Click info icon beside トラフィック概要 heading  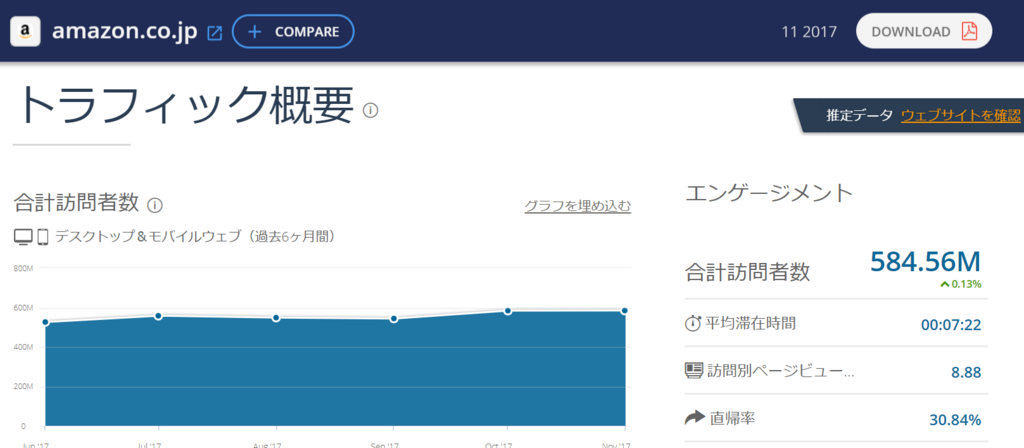click(370, 110)
